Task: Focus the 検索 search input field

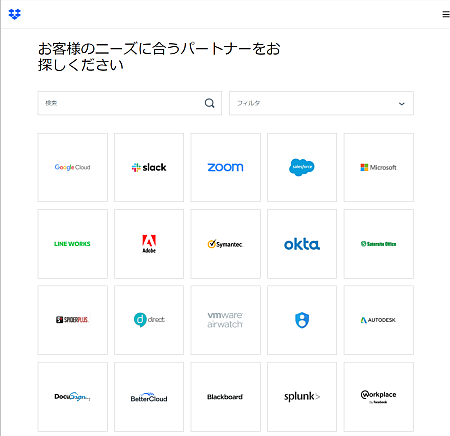Action: (130, 103)
